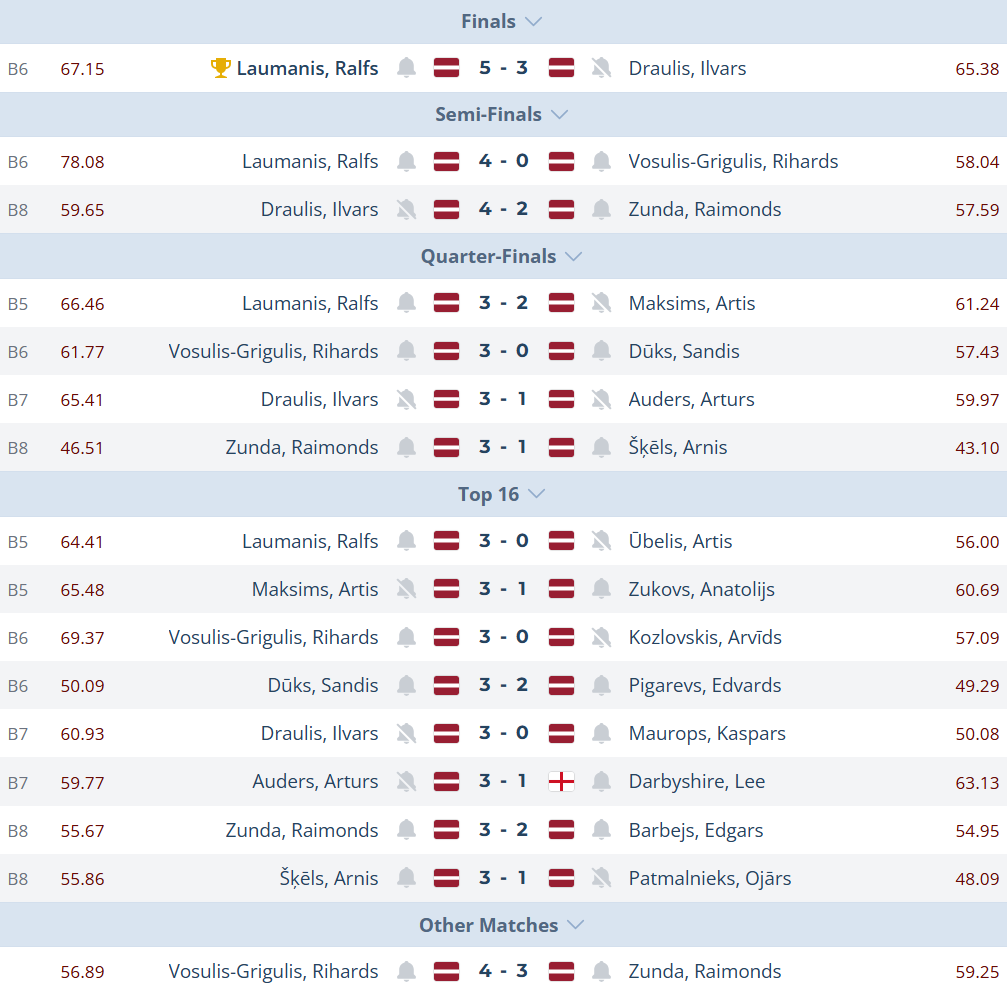
Task: Enable muted bell for Kozlovskis, Arvīds
Action: point(601,637)
